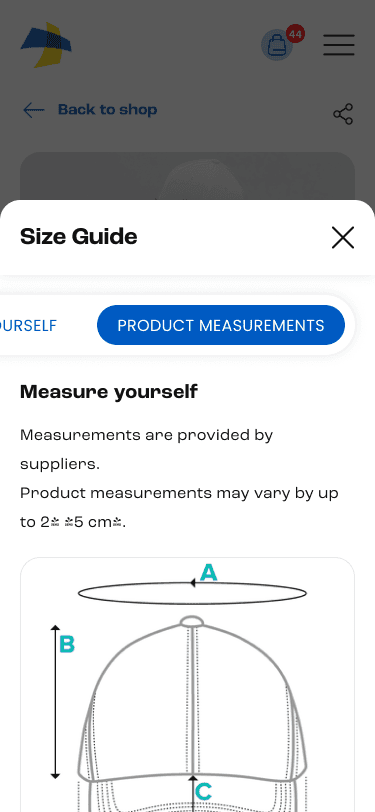Click the letter B label on the diagram
The width and height of the screenshot is (375, 812).
[x=67, y=645]
